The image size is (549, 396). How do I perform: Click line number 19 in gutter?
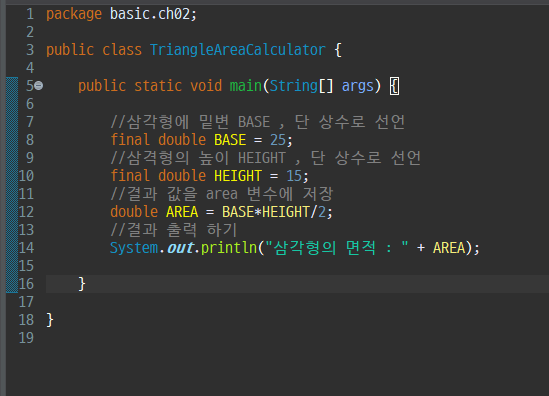point(26,338)
